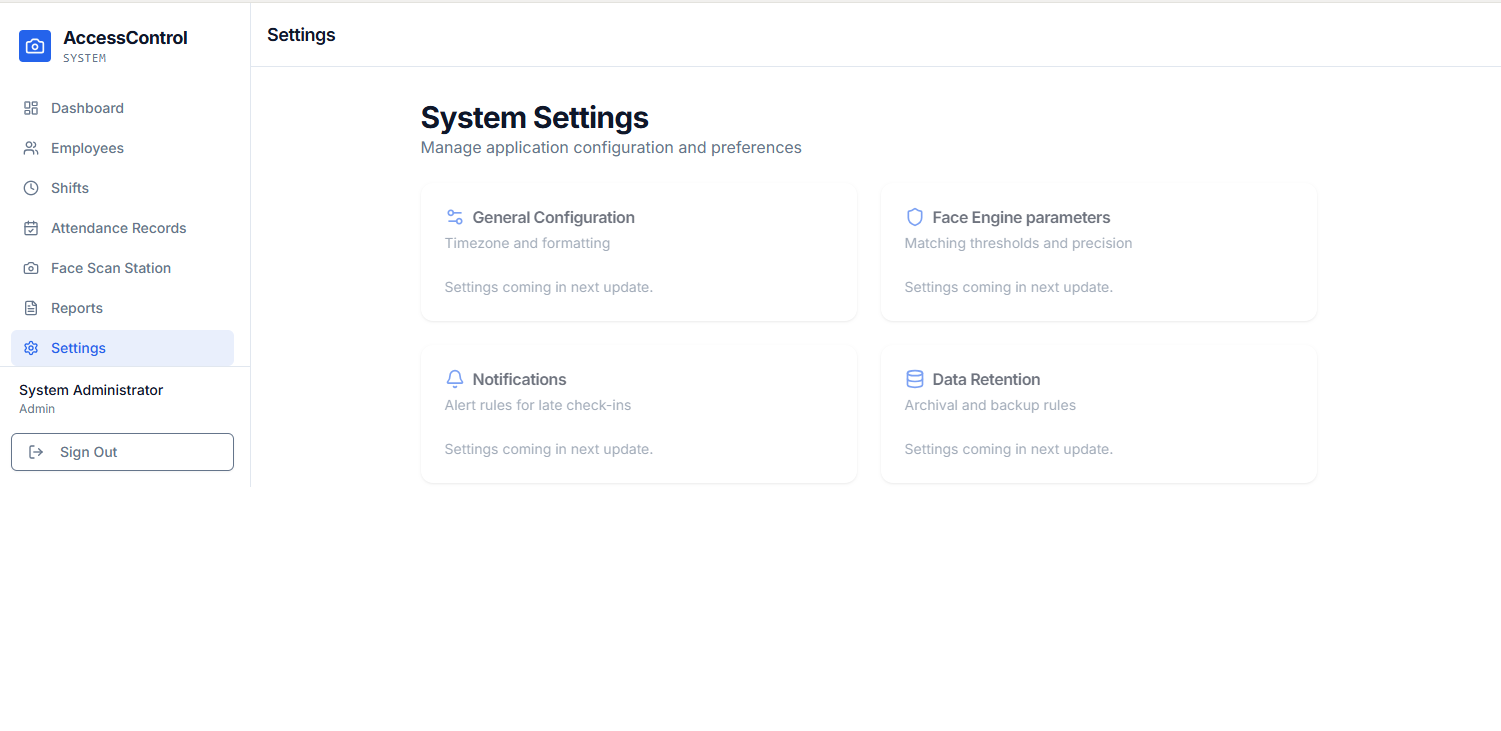Click the AccessControl camera logo icon
The image size is (1501, 731).
tap(35, 46)
